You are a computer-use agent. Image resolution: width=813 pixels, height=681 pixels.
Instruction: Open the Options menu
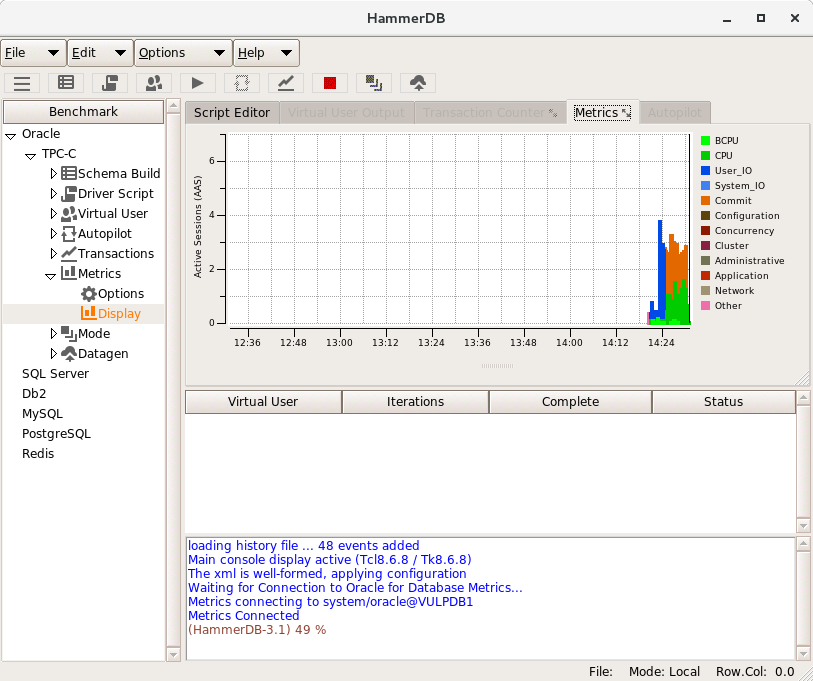click(x=183, y=53)
